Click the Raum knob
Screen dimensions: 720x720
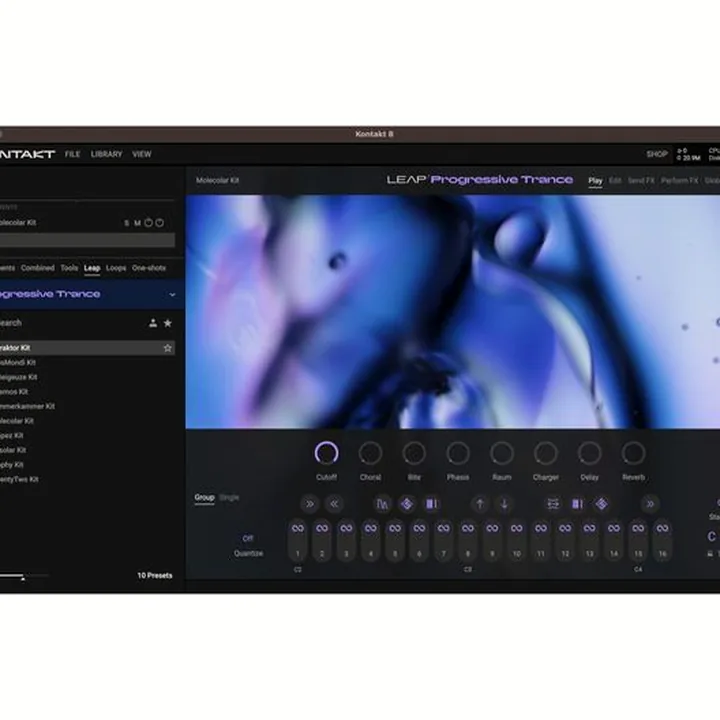502,453
